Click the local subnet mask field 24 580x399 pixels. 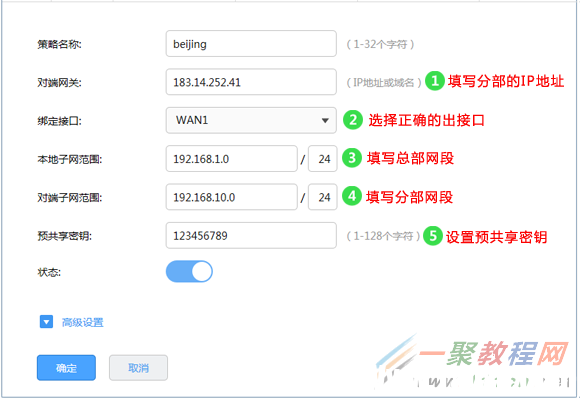323,159
